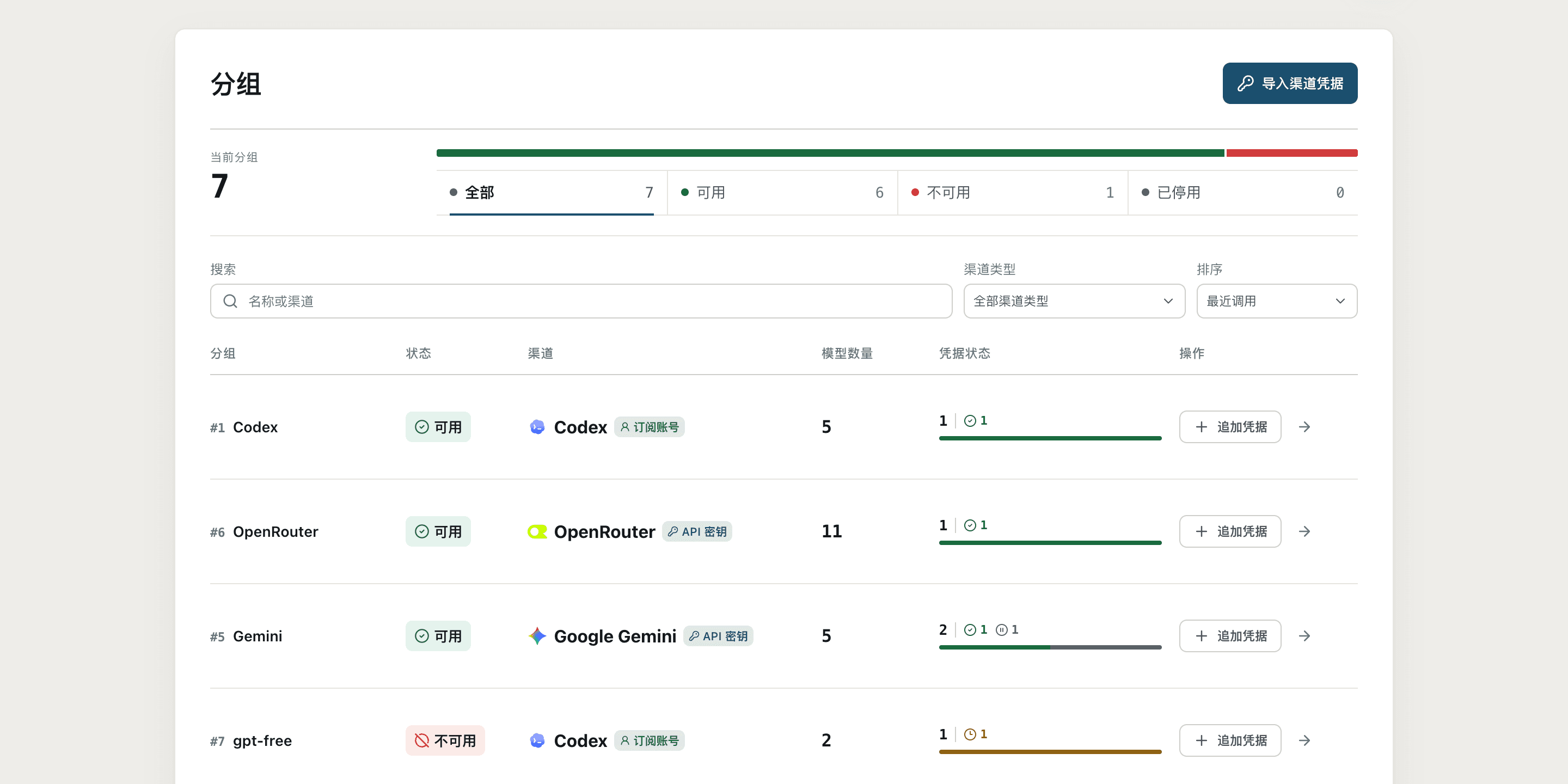Image resolution: width=1568 pixels, height=784 pixels.
Task: Click 可用 status badge for Gemini
Action: pyautogui.click(x=438, y=636)
